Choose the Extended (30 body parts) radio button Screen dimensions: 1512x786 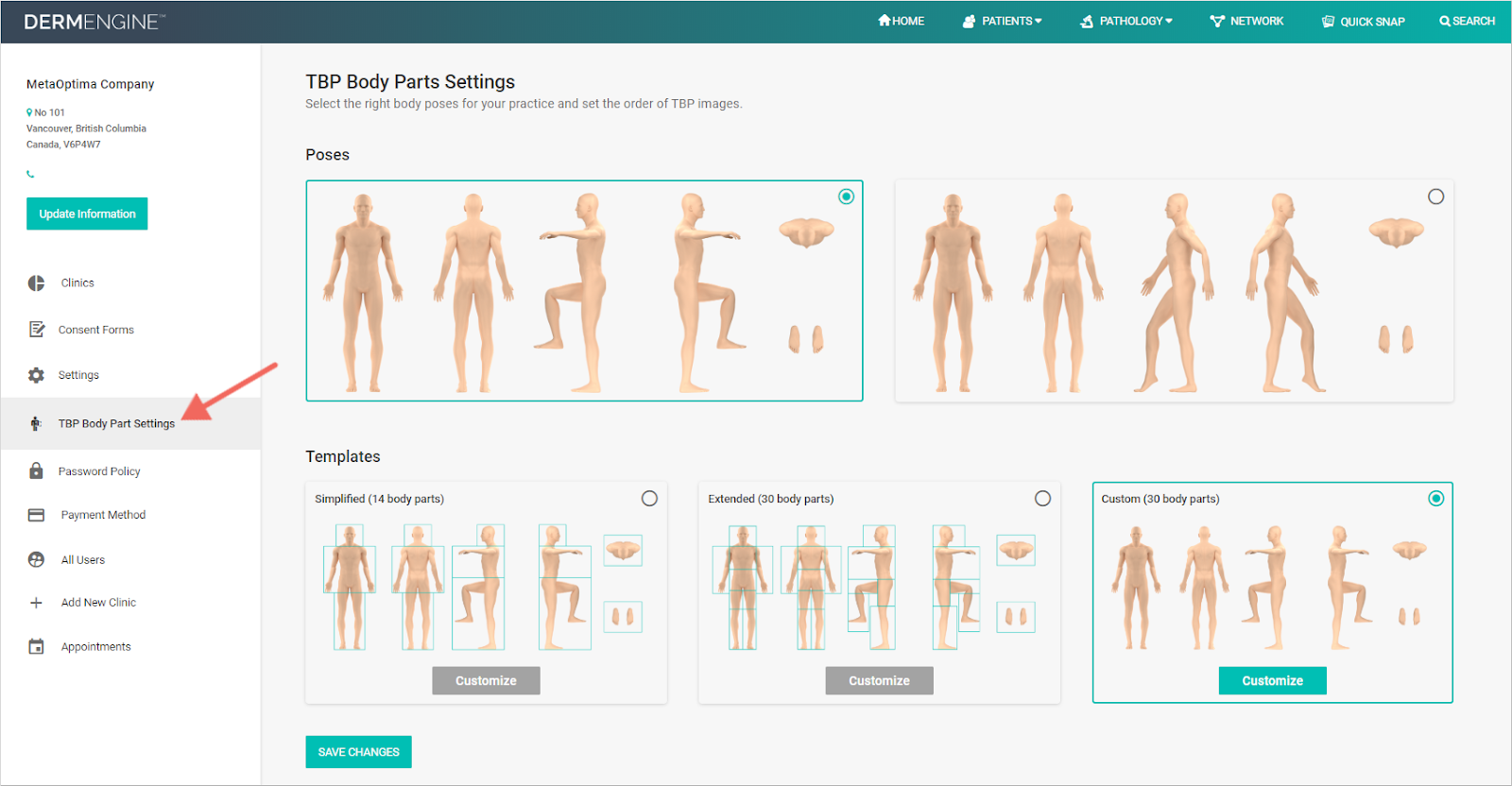[x=1042, y=499]
